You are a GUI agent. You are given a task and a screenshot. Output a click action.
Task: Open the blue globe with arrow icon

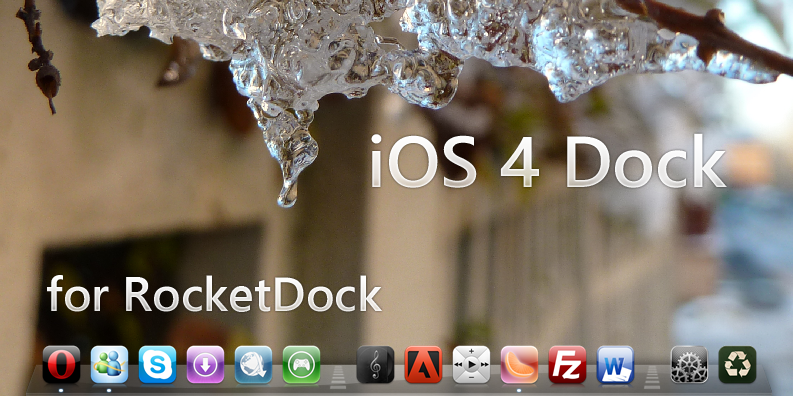(x=253, y=364)
